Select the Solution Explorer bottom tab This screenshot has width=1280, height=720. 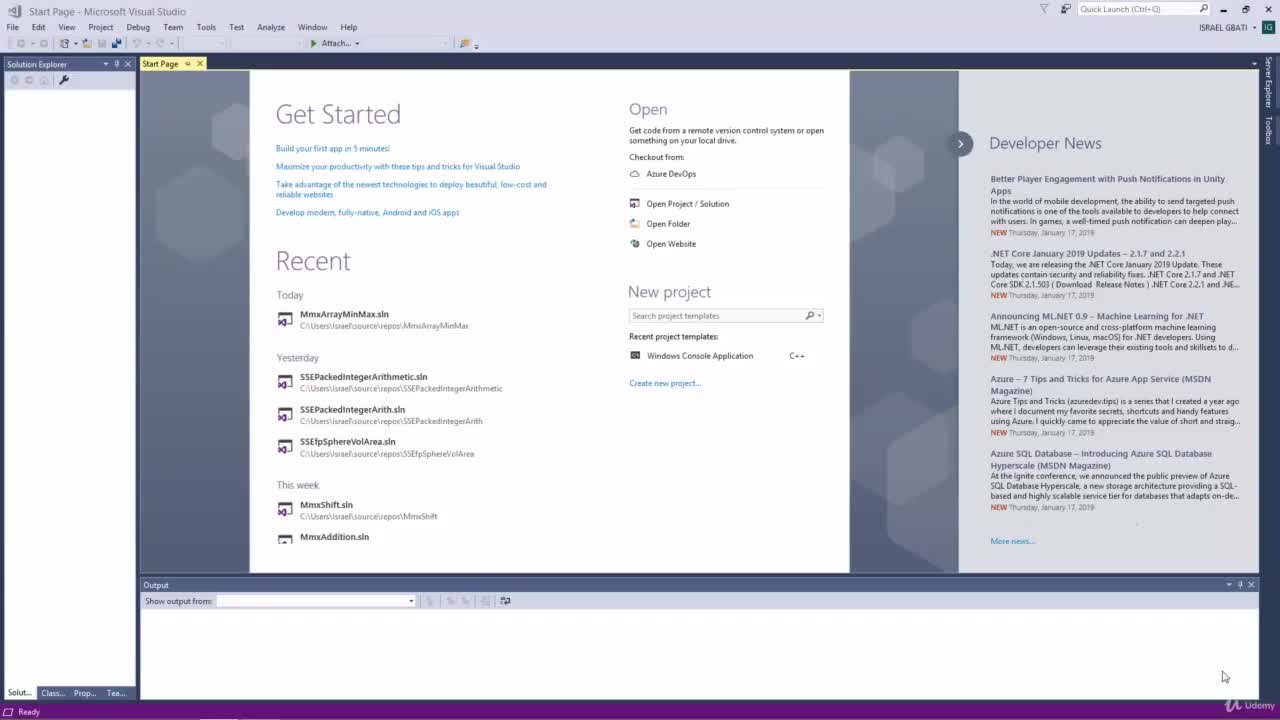pyautogui.click(x=20, y=693)
